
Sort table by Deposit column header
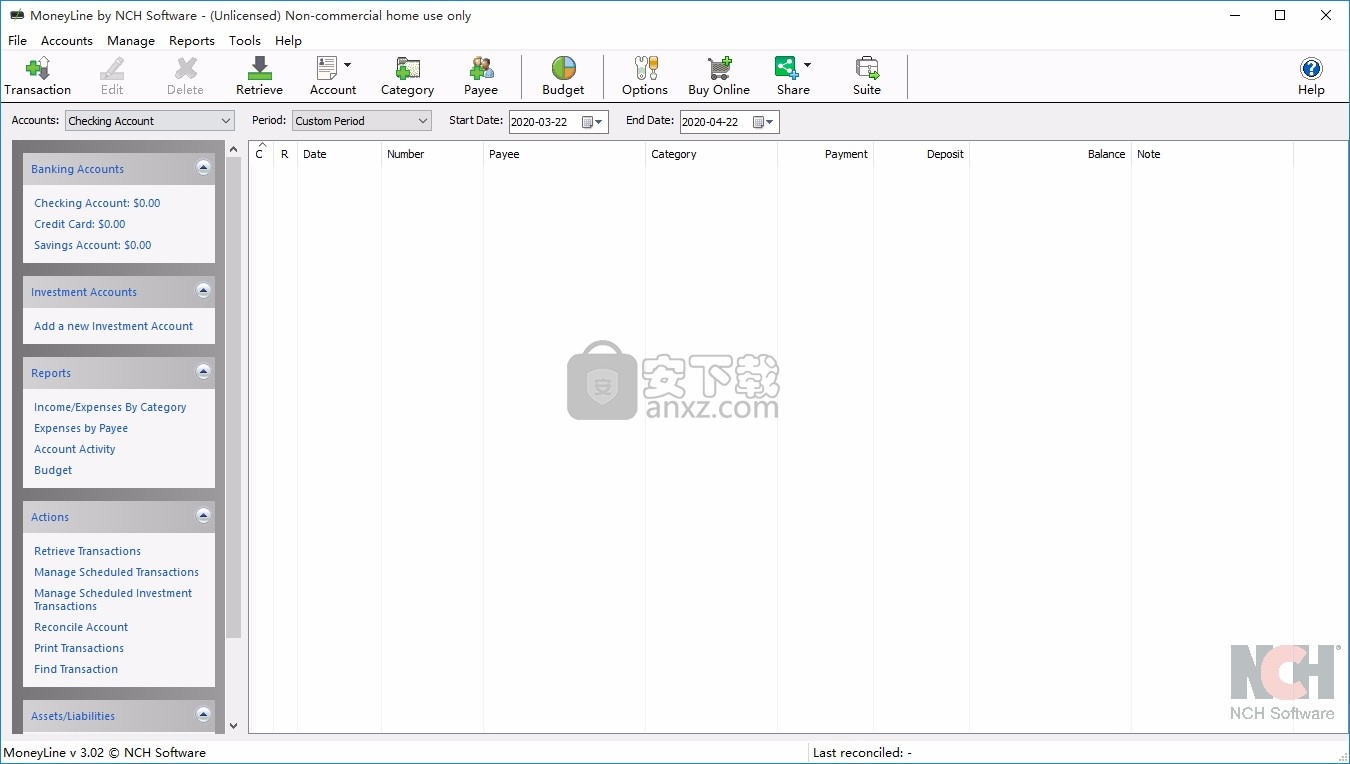921,154
